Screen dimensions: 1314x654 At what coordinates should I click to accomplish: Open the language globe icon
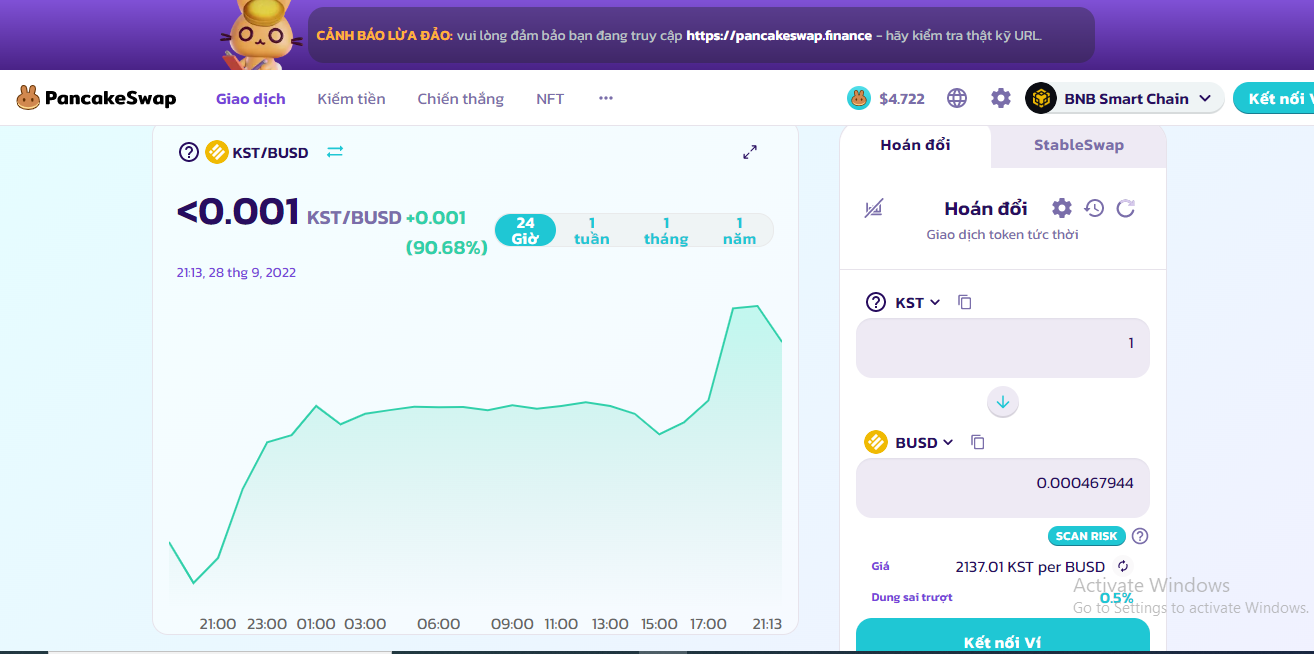click(x=957, y=98)
